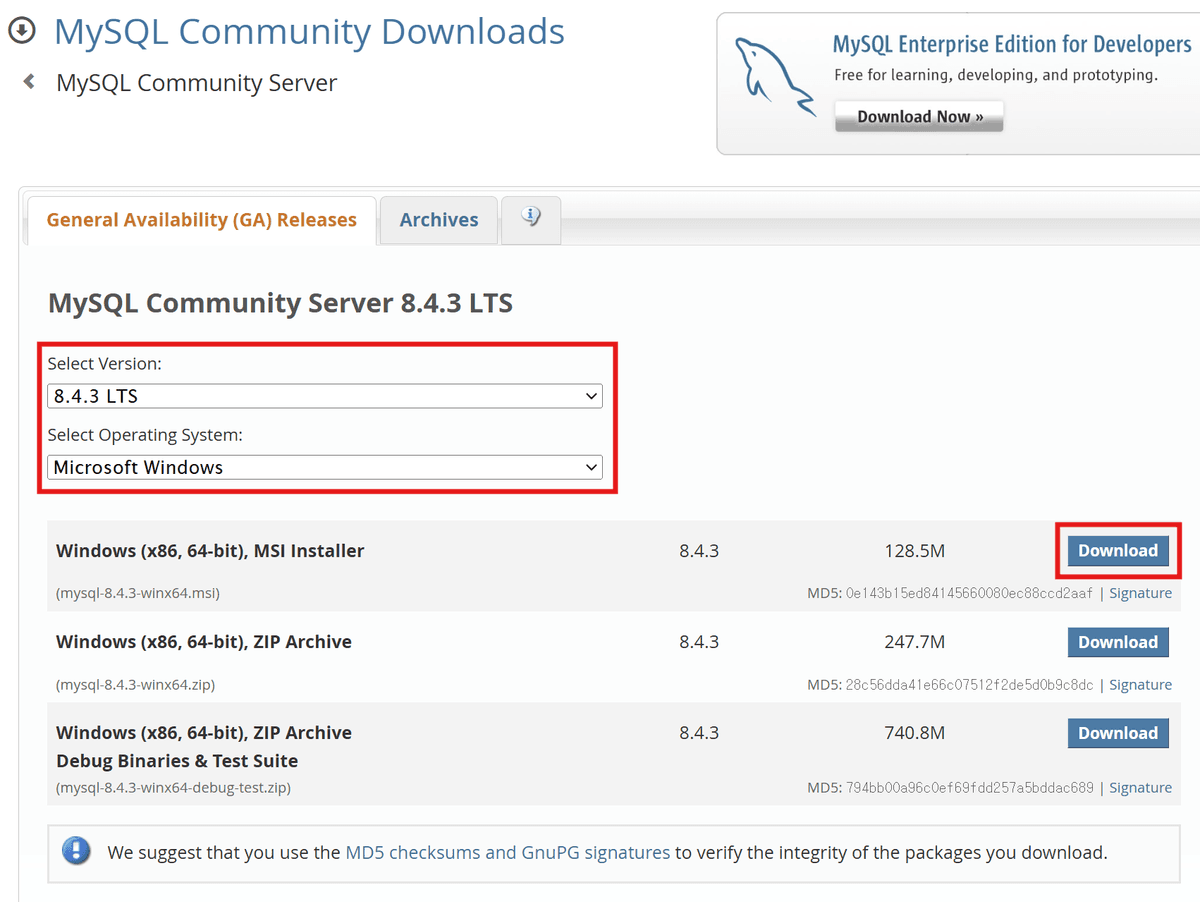Click the back chevron next to MySQL Community Server
Viewport: 1200px width, 902px height.
coord(27,82)
